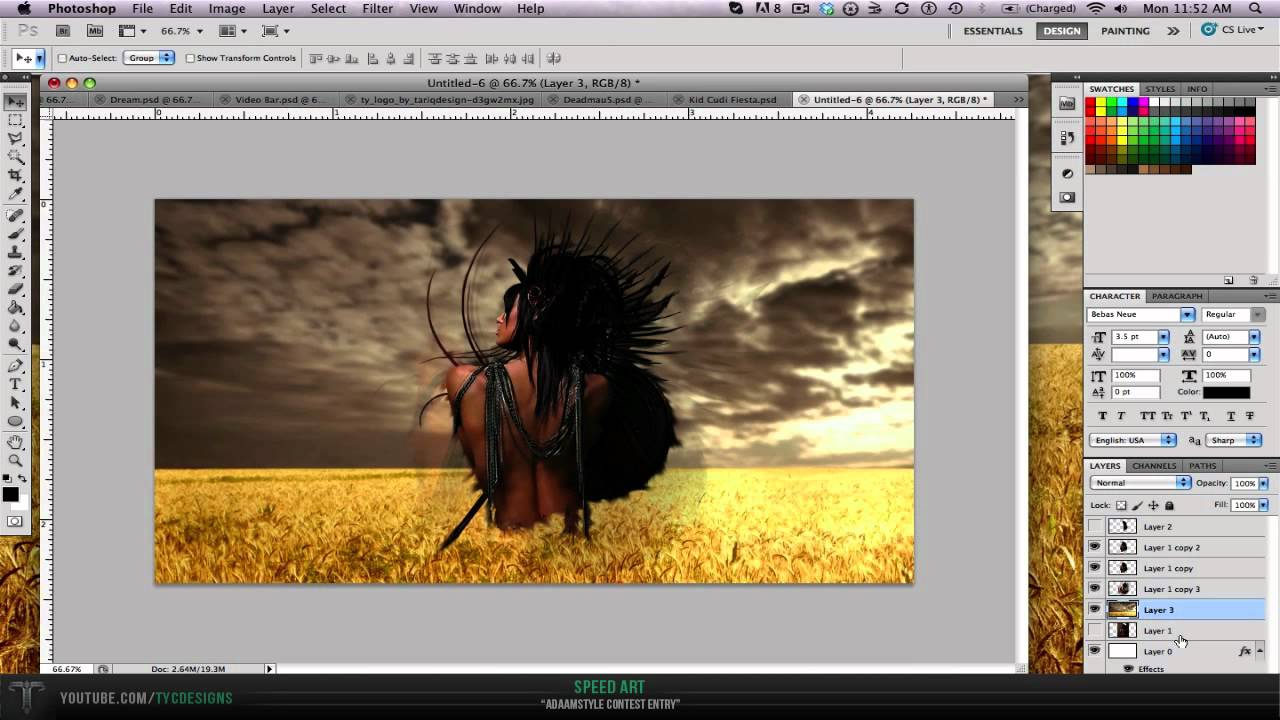This screenshot has width=1280, height=720.
Task: Select the Hand tool
Action: [x=16, y=442]
